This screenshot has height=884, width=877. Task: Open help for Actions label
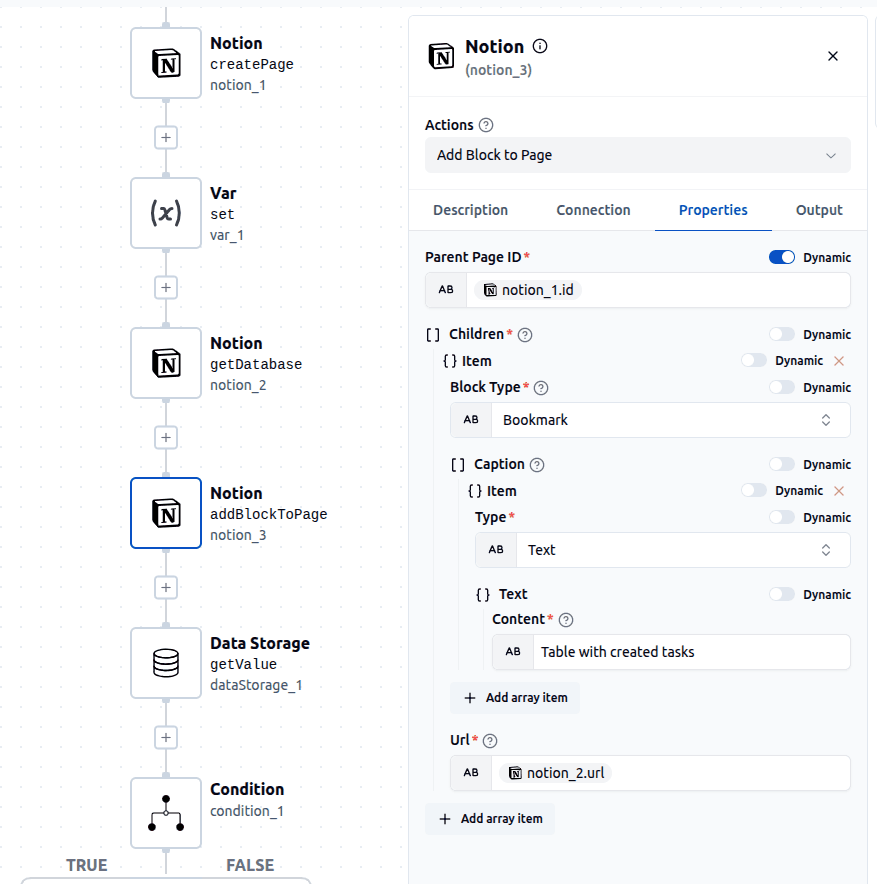click(486, 125)
